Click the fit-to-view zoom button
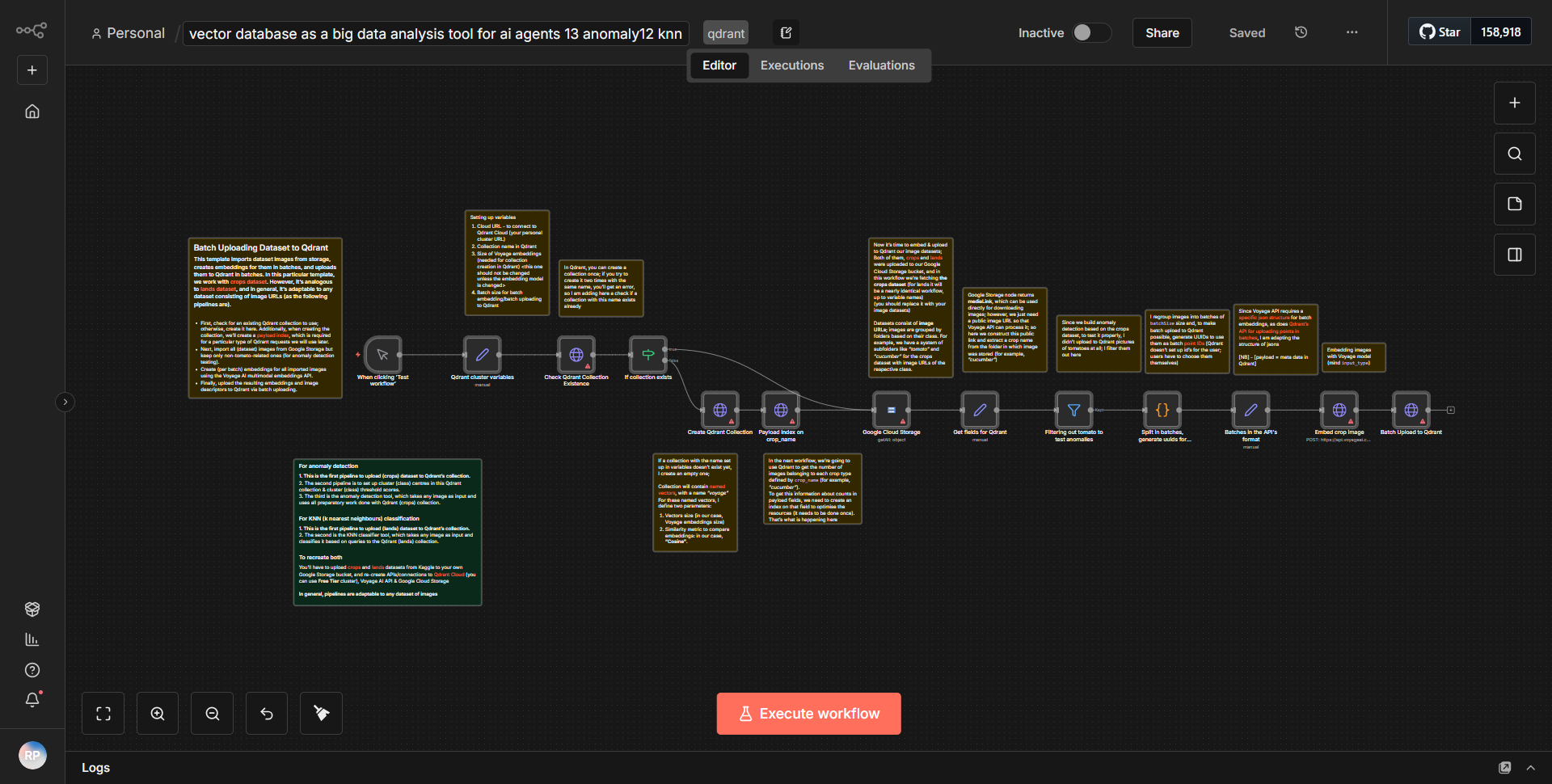 click(x=103, y=714)
